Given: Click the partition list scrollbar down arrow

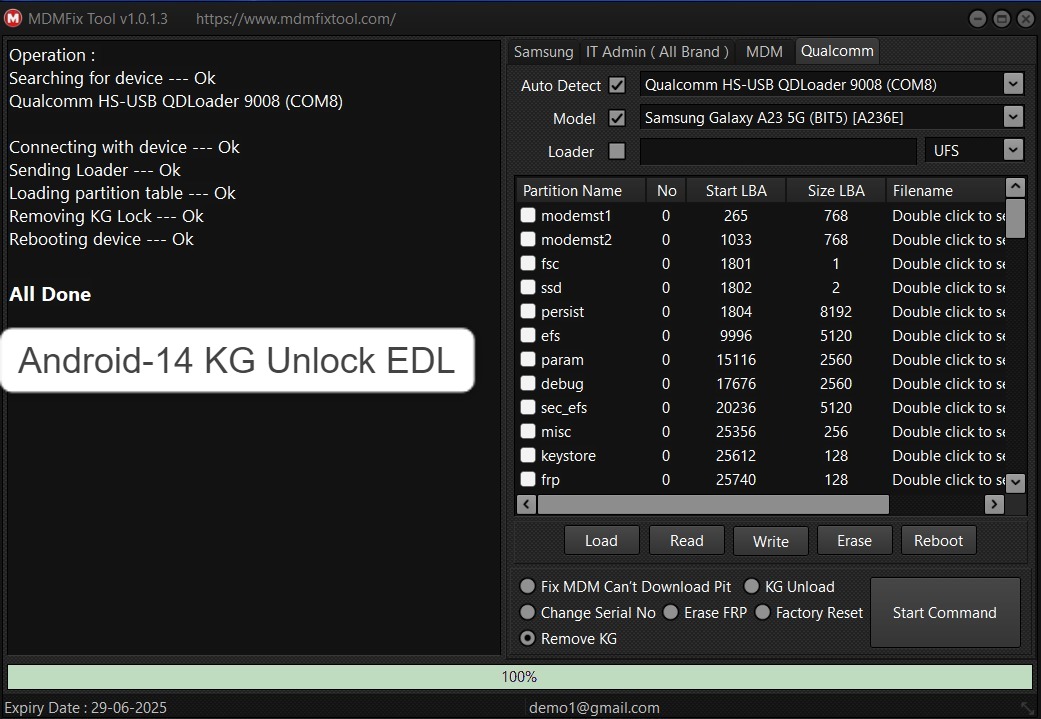Looking at the screenshot, I should [x=1015, y=482].
